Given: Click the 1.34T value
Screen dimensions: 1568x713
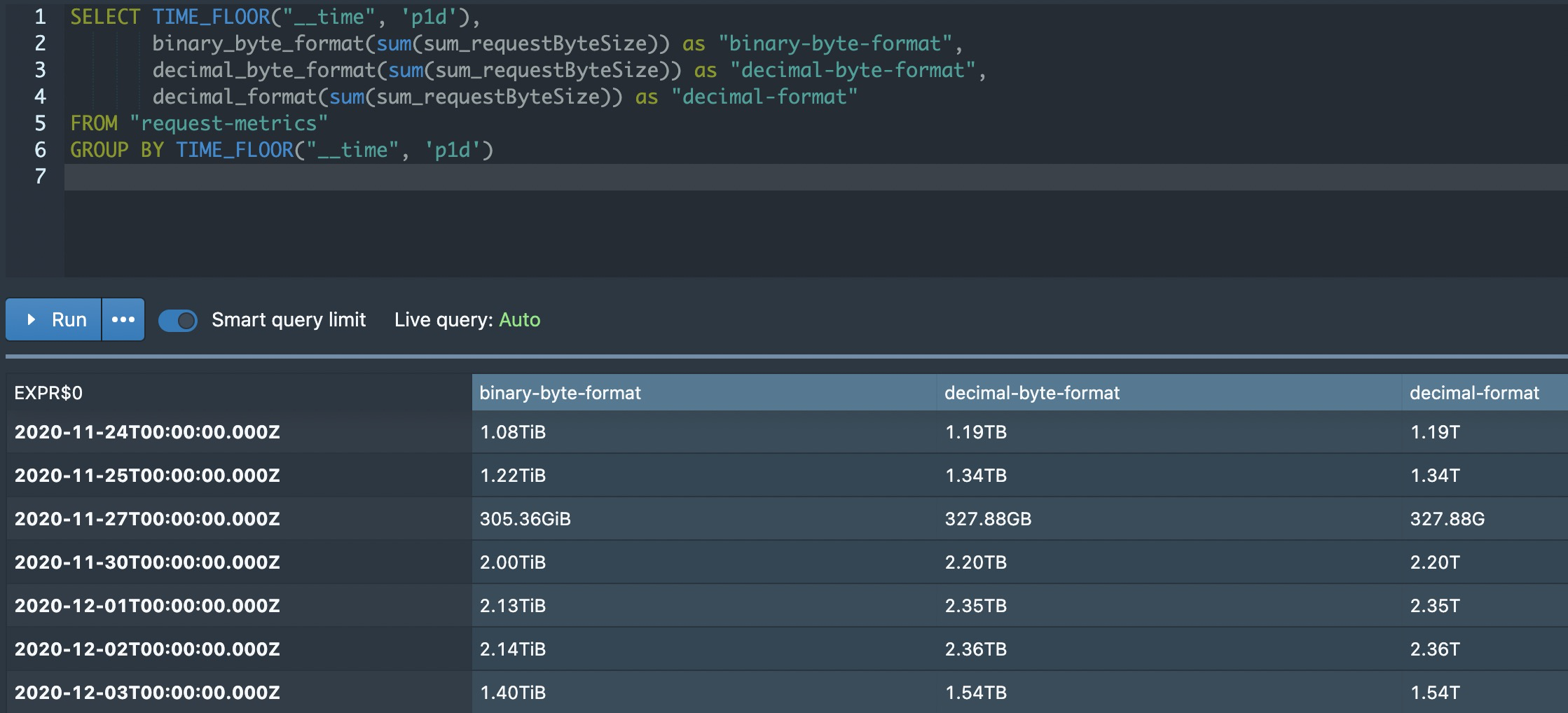Looking at the screenshot, I should [1436, 476].
